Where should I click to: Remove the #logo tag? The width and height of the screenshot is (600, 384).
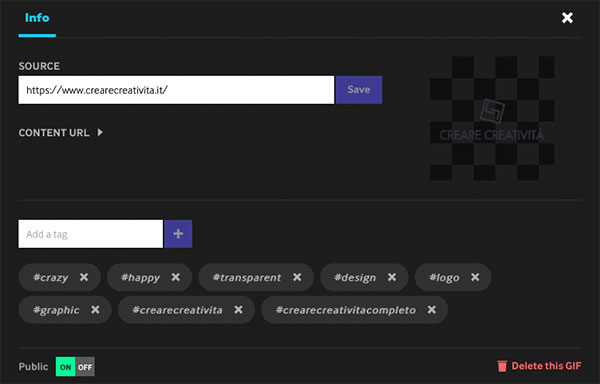[475, 277]
